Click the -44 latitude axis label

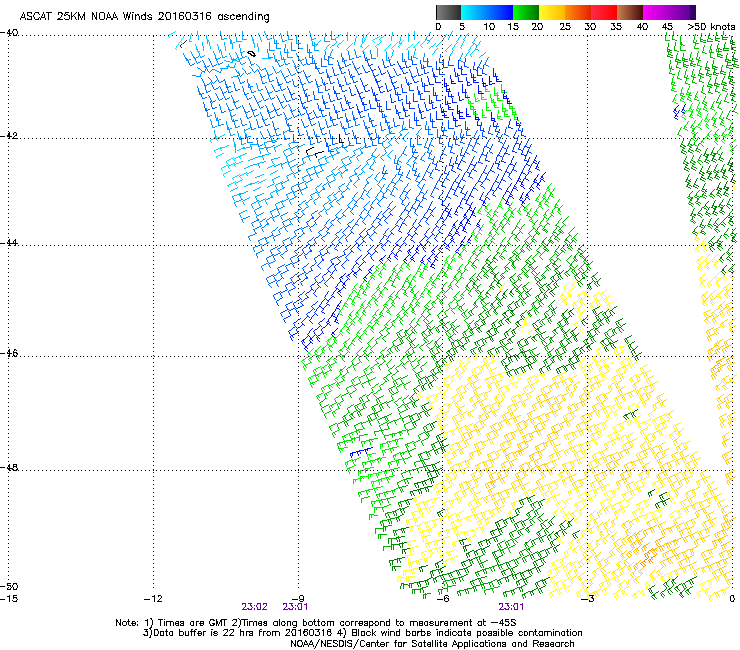tap(10, 243)
